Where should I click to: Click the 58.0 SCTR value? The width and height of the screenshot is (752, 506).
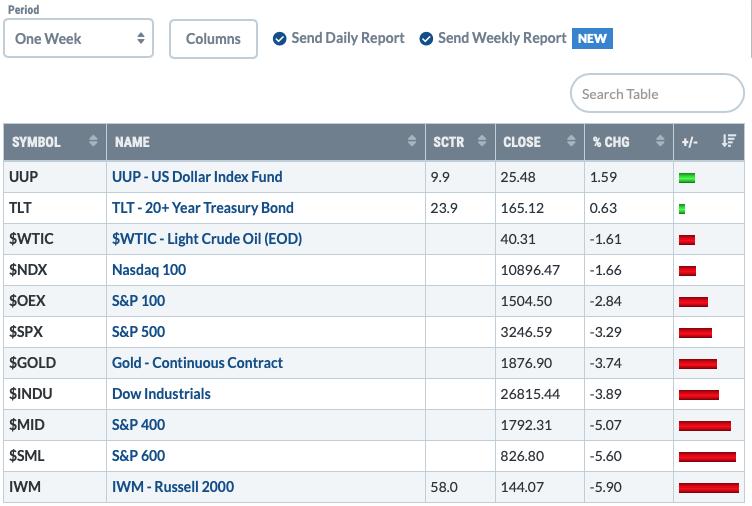click(444, 487)
